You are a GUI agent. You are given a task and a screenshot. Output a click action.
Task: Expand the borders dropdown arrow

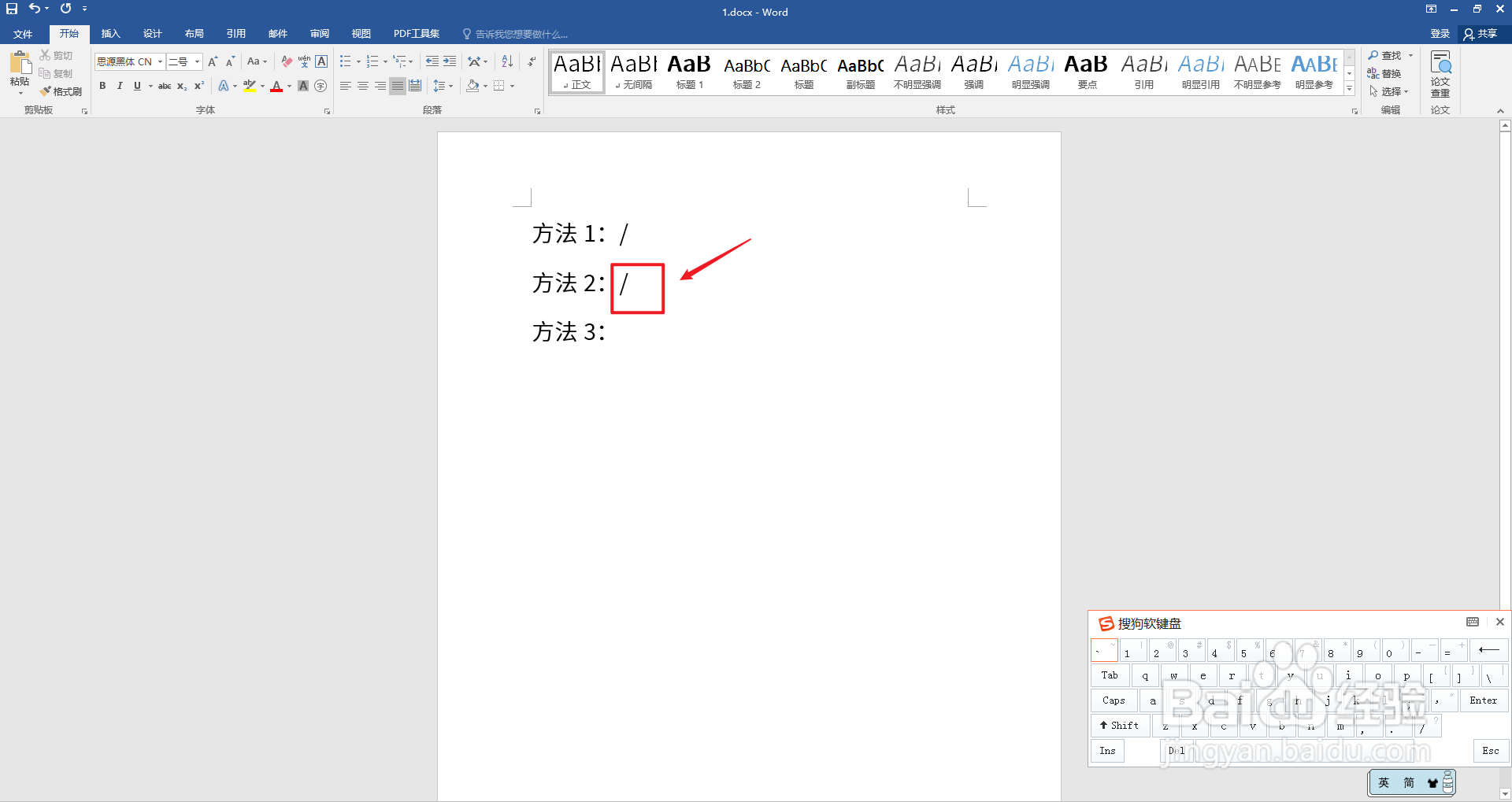click(513, 86)
